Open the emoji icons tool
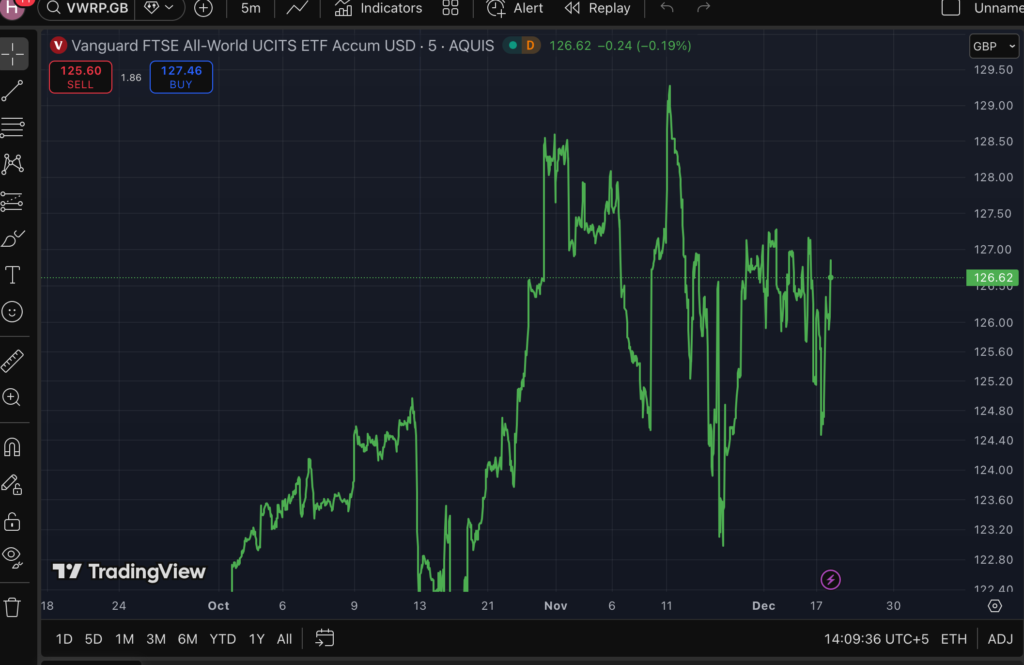Image resolution: width=1024 pixels, height=665 pixels. 13,312
